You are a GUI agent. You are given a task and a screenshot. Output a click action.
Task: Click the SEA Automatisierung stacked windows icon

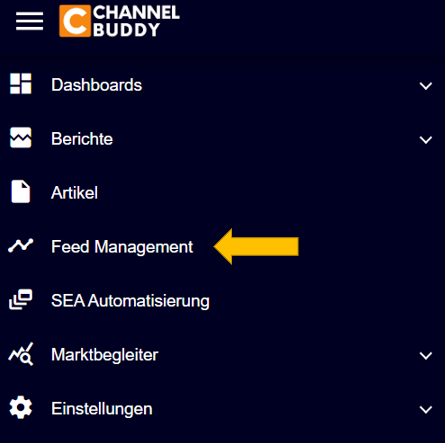coord(21,299)
